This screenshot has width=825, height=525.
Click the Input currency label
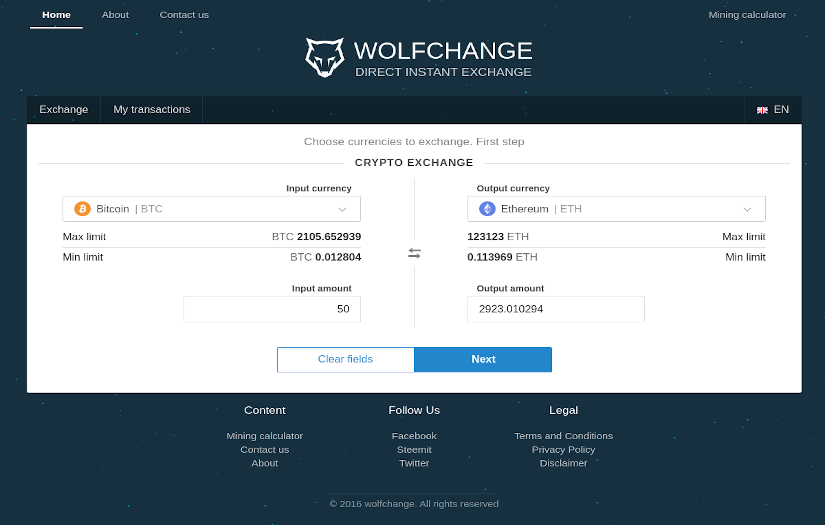point(319,188)
